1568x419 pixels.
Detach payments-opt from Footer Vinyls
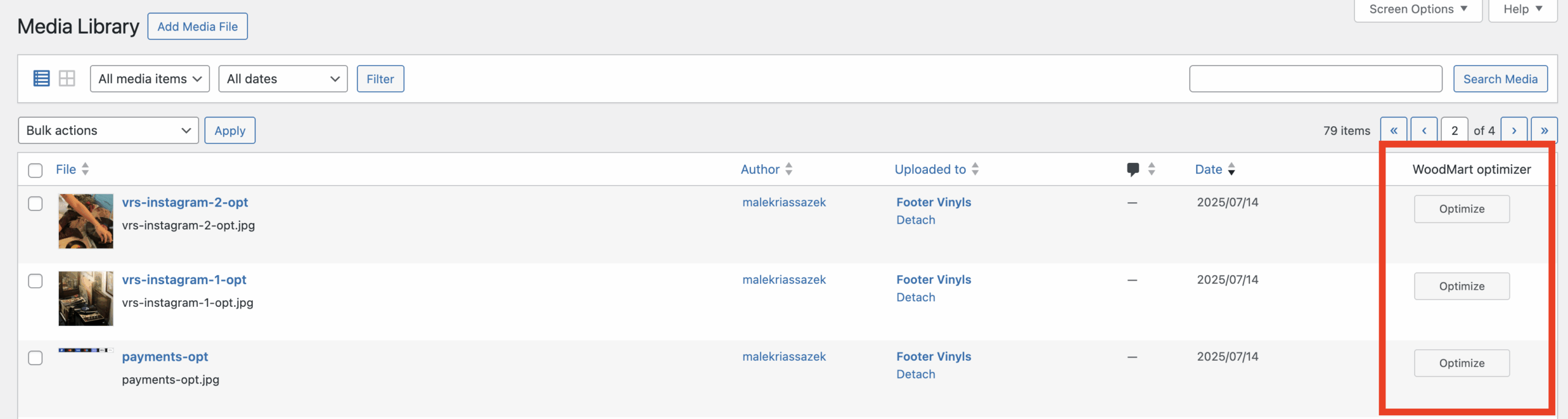(x=916, y=374)
